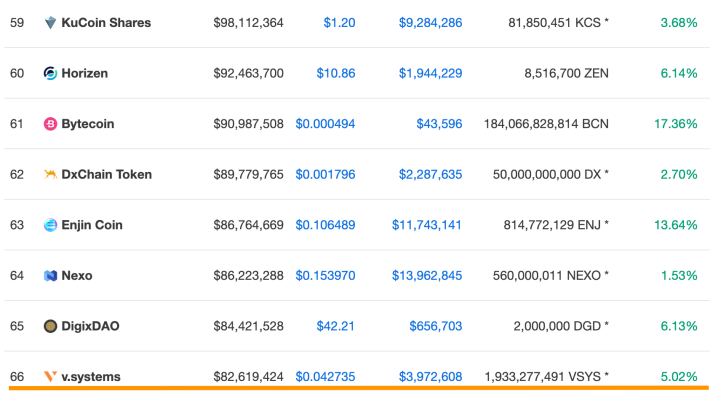The image size is (710, 397).
Task: Click v.systems price $0.042735
Action: click(x=325, y=377)
